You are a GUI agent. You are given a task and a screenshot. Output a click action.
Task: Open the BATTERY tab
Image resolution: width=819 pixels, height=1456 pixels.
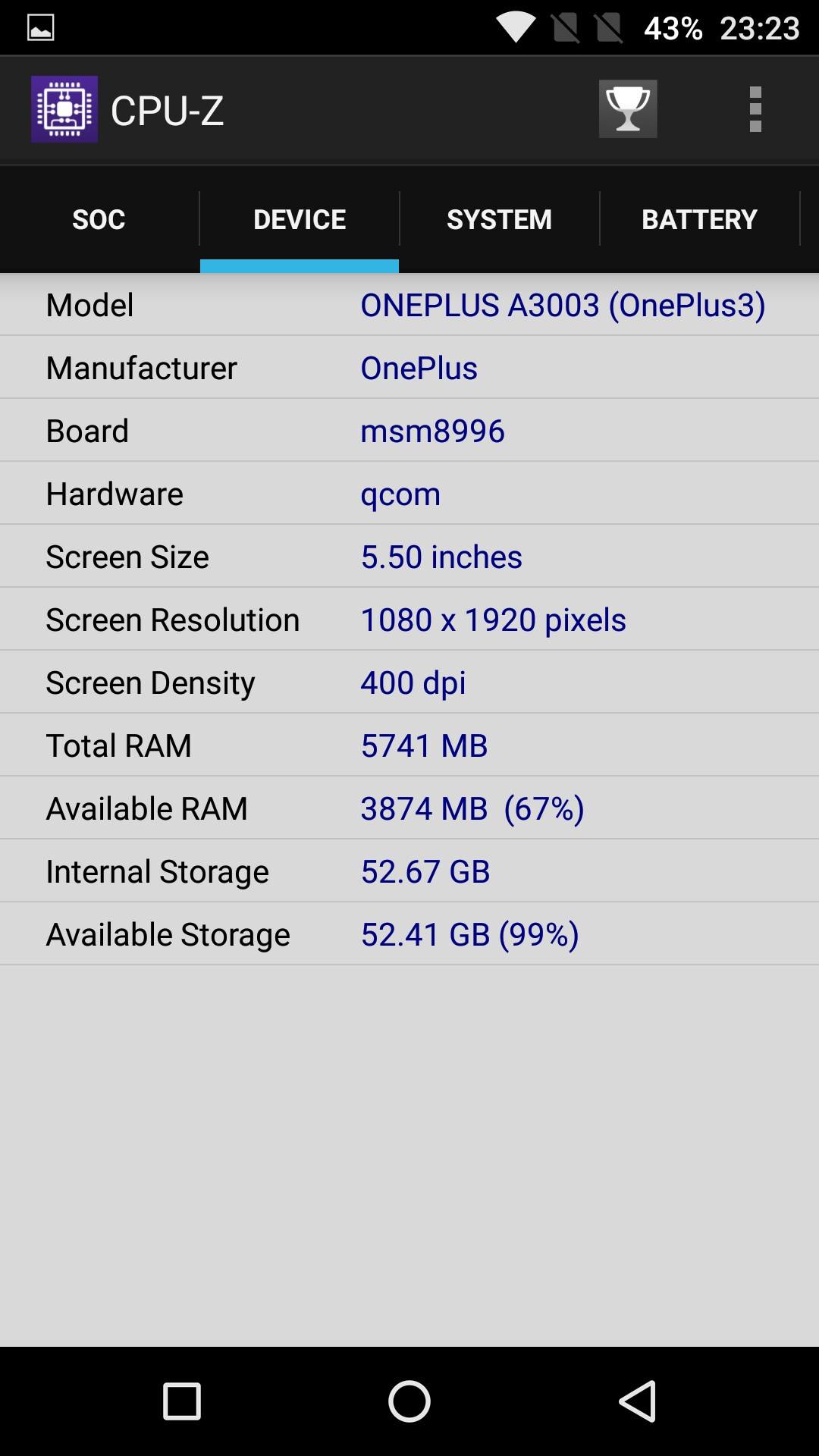pos(699,219)
